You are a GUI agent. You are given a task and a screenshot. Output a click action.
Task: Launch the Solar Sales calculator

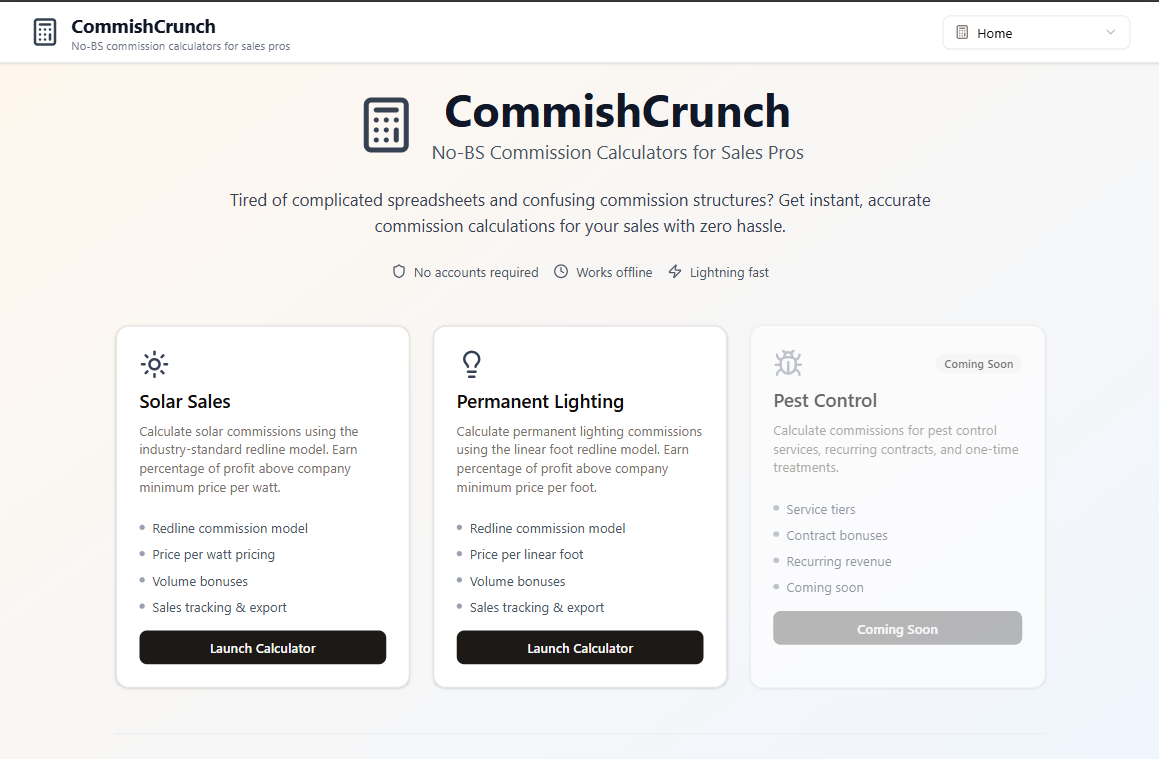[262, 647]
